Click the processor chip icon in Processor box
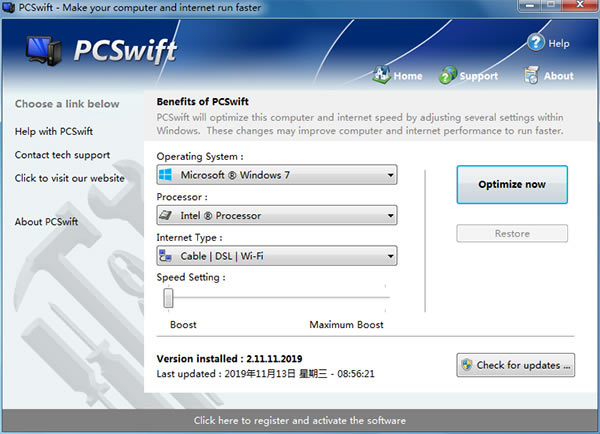Viewport: 600px width, 434px height. pyautogui.click(x=166, y=215)
